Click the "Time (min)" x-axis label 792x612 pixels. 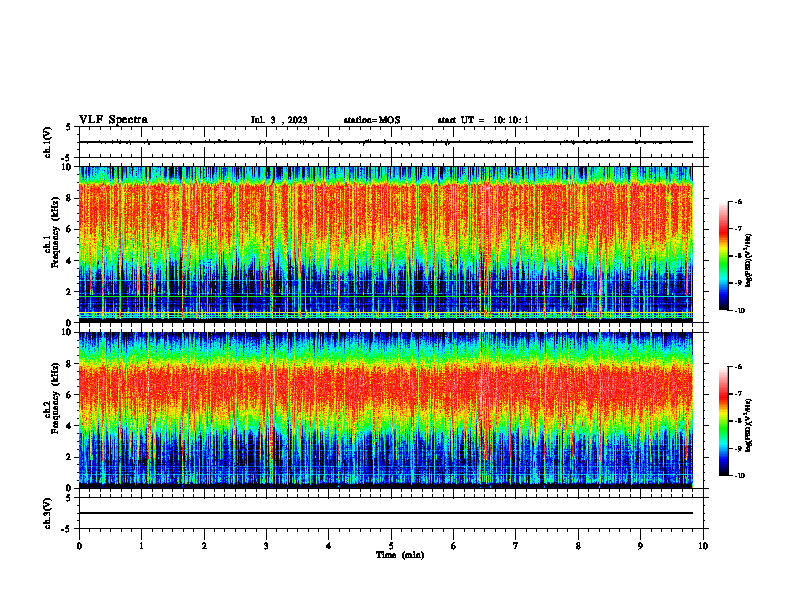(x=400, y=555)
